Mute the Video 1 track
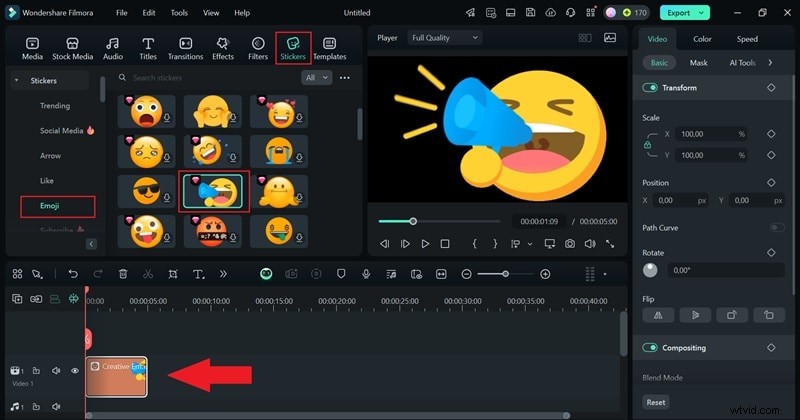800x420 pixels. (x=56, y=370)
